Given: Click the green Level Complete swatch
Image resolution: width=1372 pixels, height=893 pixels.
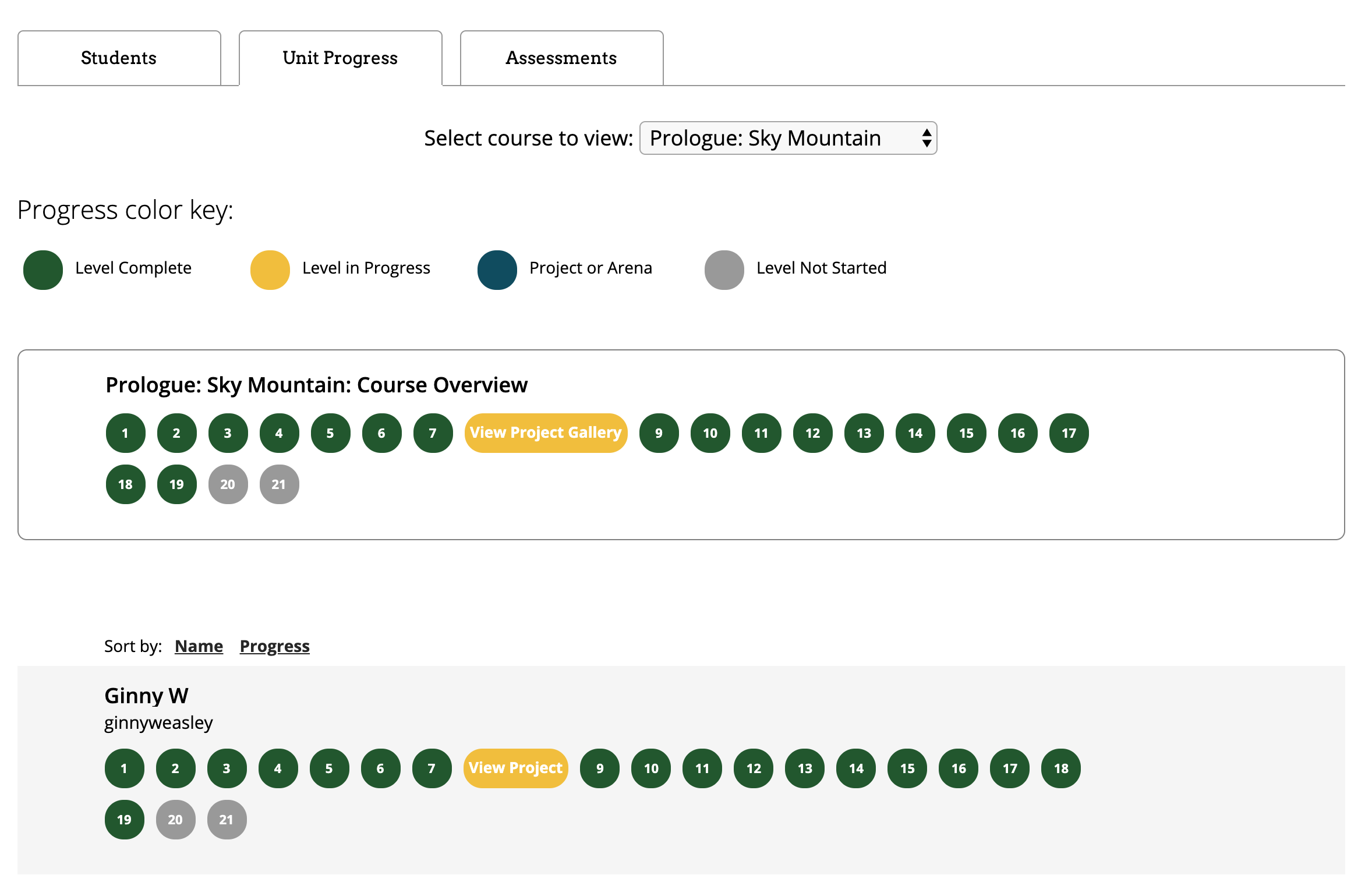Looking at the screenshot, I should [x=43, y=270].
